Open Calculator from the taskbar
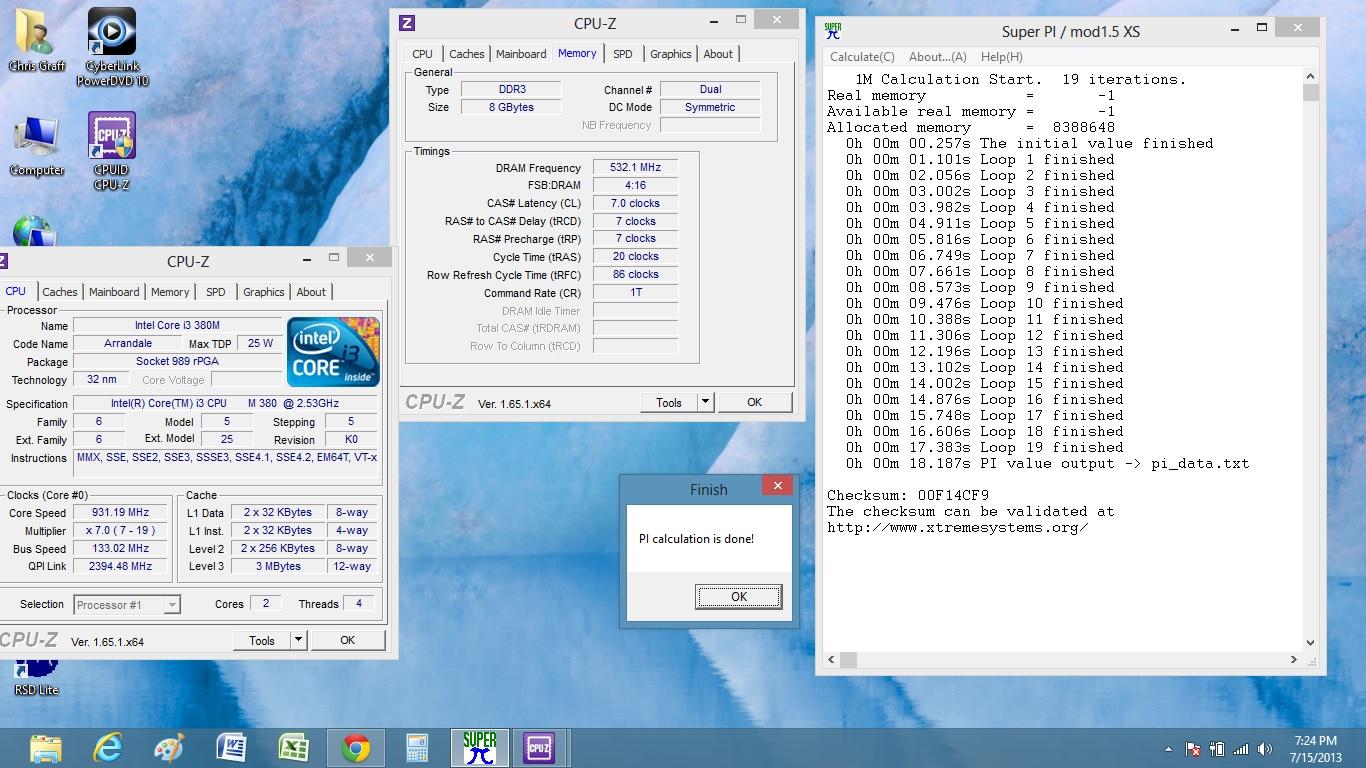The image size is (1366, 768). click(x=417, y=748)
